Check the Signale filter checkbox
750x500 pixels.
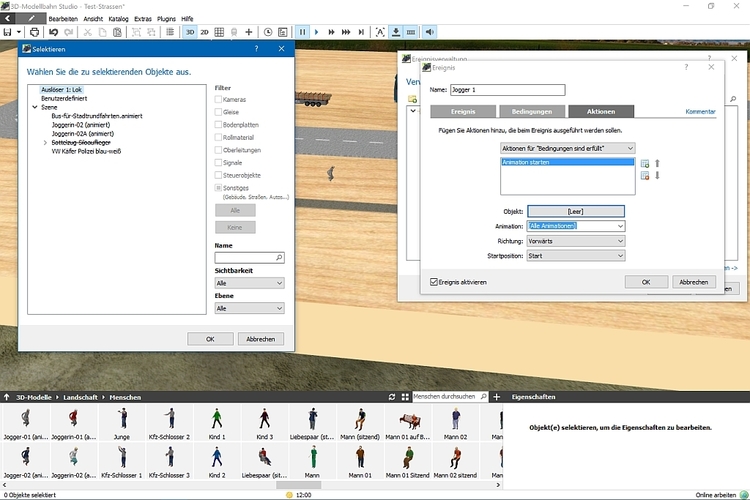[219, 162]
